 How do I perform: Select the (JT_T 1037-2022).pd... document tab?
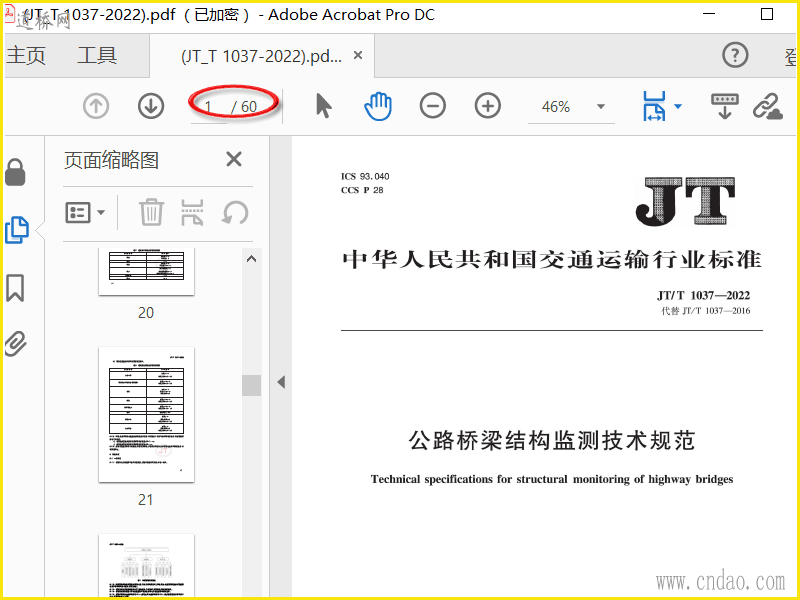pos(261,56)
